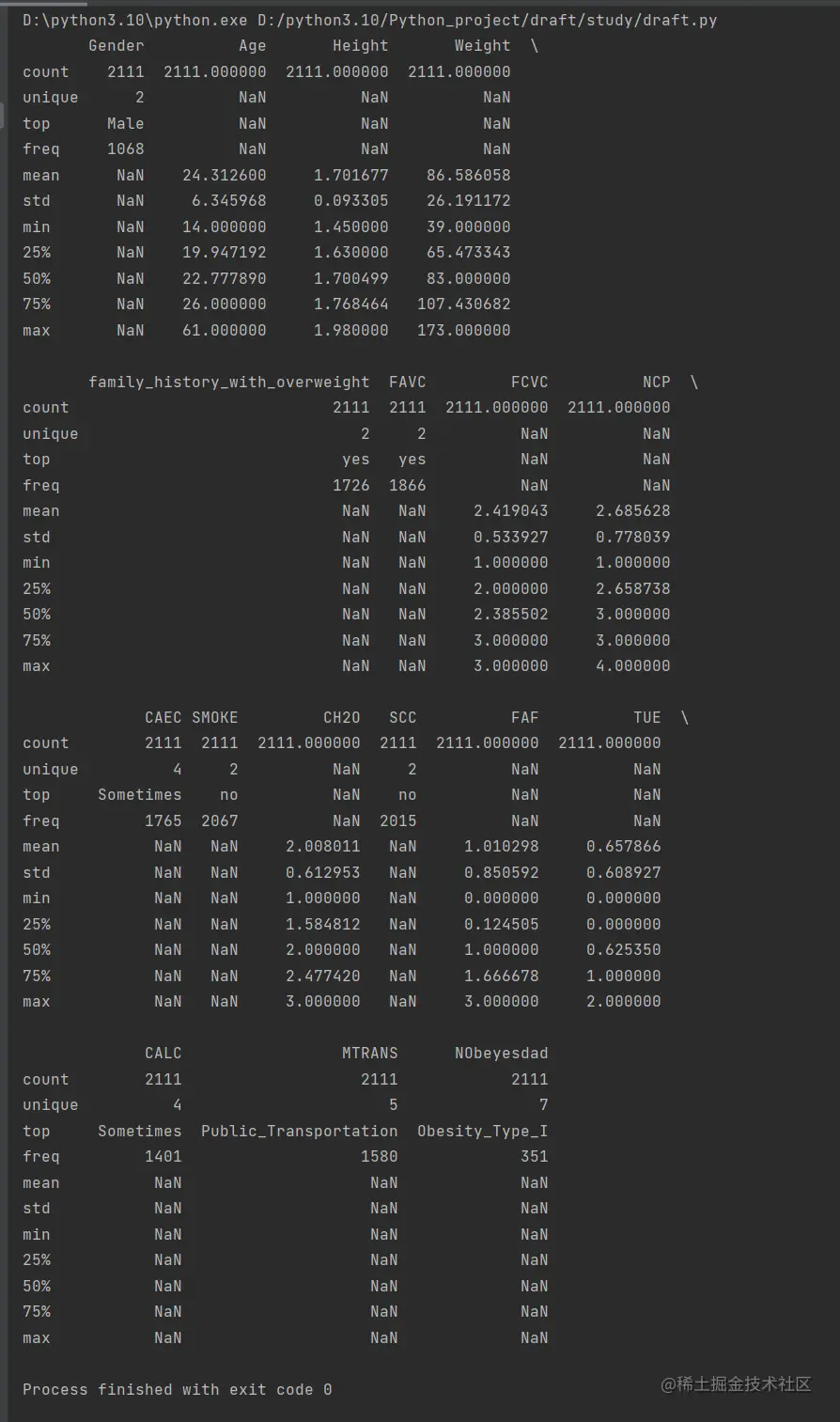Click the Obesity_Type_I value text

tap(482, 1131)
